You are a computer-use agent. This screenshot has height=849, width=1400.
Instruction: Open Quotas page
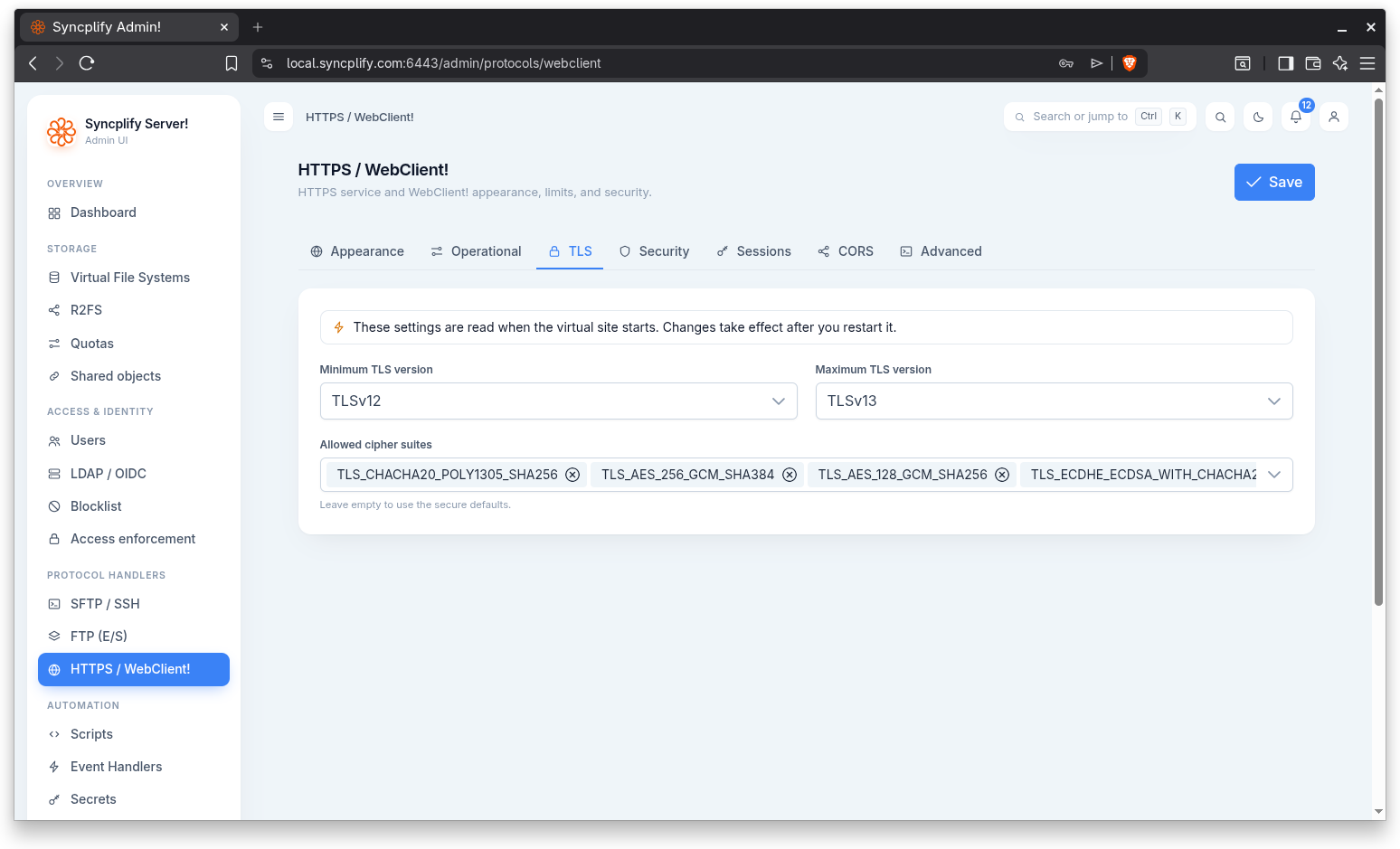(134, 344)
